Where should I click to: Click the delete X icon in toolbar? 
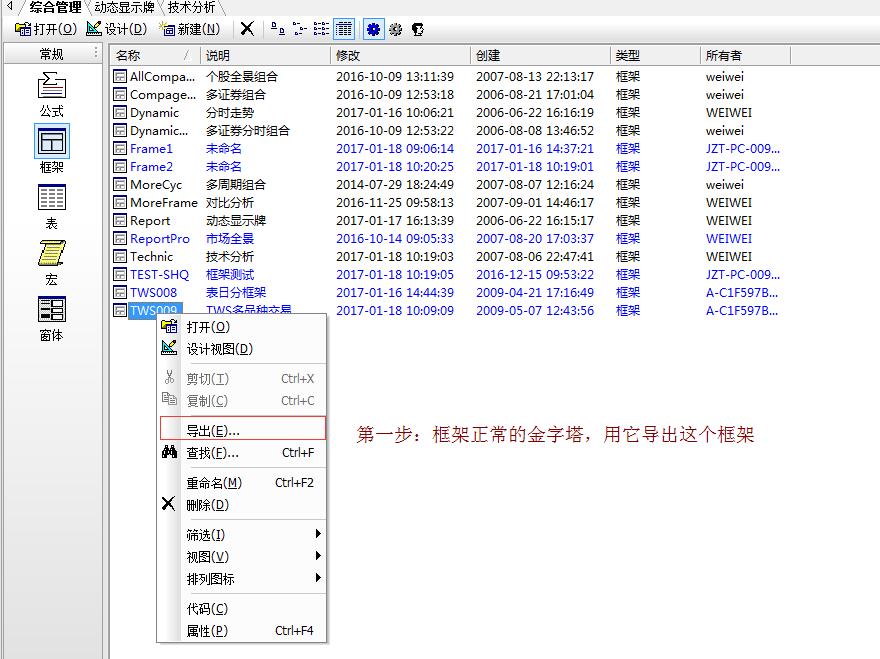pyautogui.click(x=247, y=29)
